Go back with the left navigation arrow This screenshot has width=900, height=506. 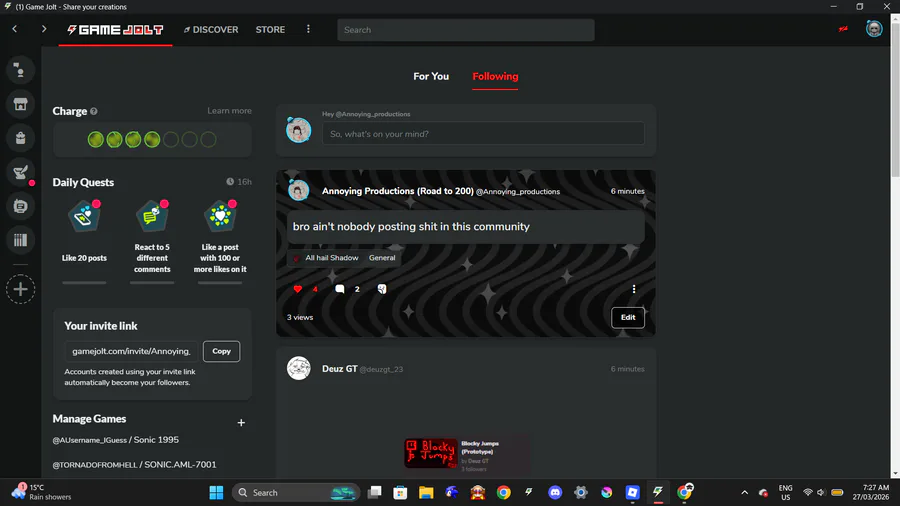point(14,29)
